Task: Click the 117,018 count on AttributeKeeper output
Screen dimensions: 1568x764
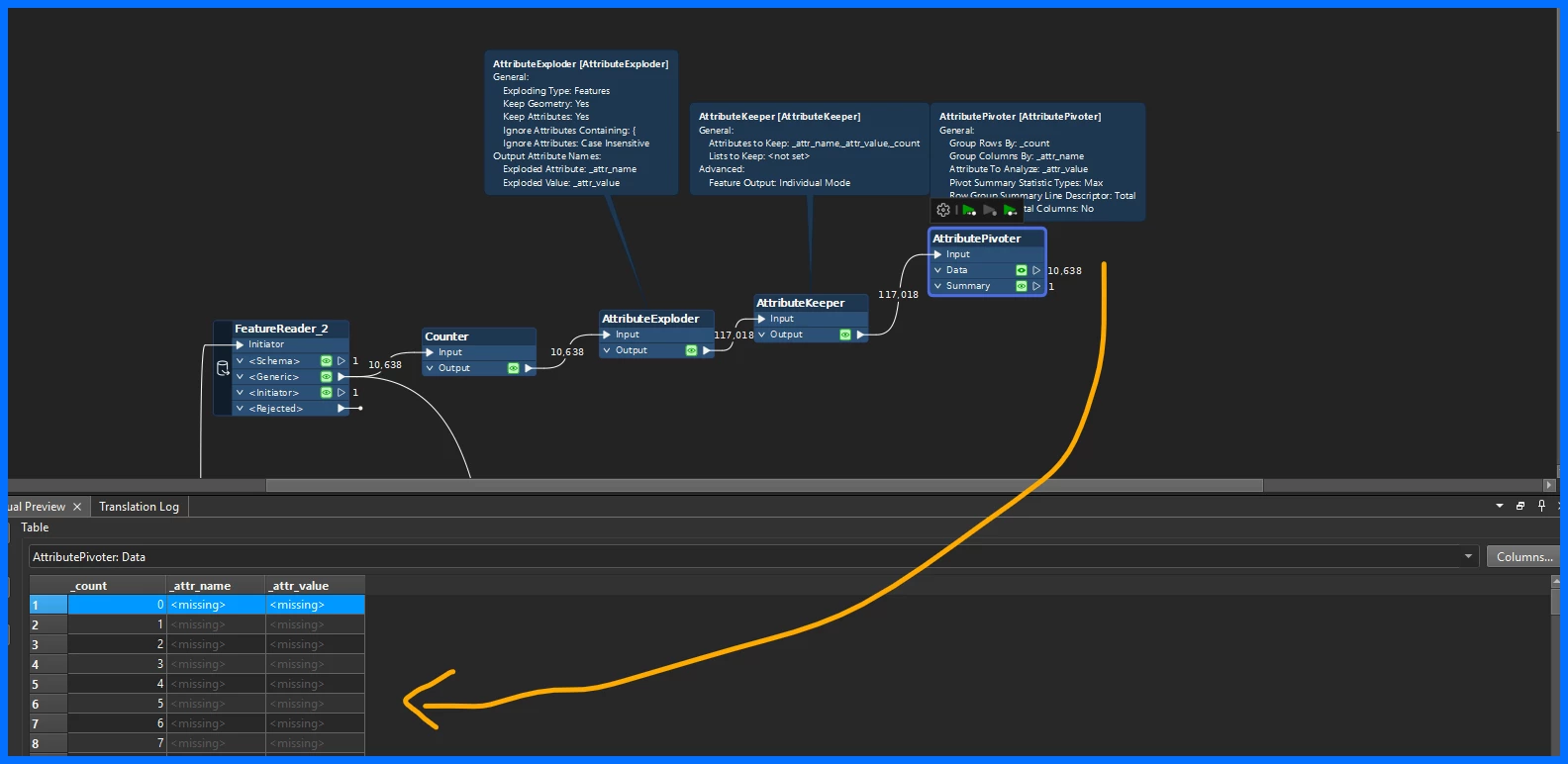Action: [898, 295]
